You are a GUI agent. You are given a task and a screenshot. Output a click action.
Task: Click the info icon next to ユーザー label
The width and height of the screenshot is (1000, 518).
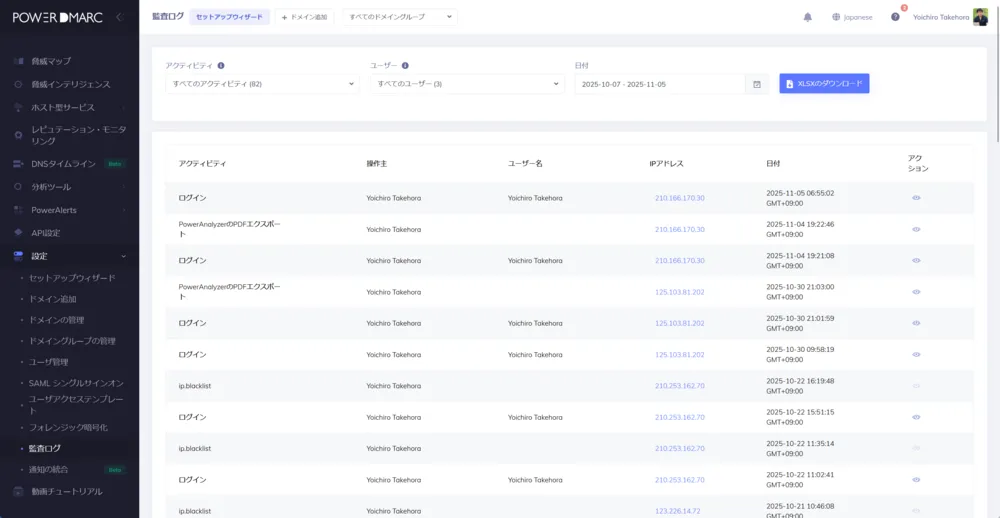point(405,65)
